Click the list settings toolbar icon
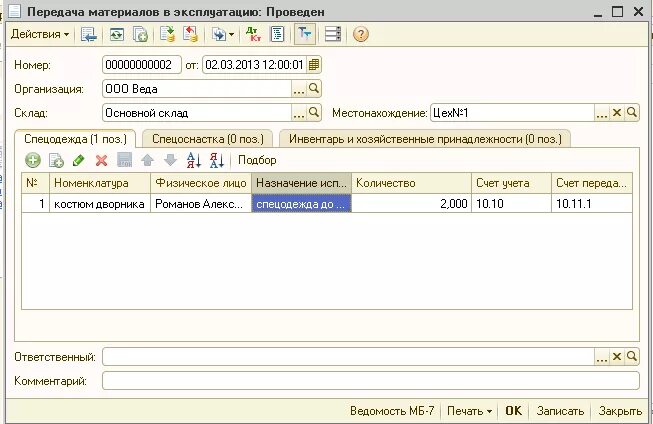The height and width of the screenshot is (424, 653). [333, 34]
